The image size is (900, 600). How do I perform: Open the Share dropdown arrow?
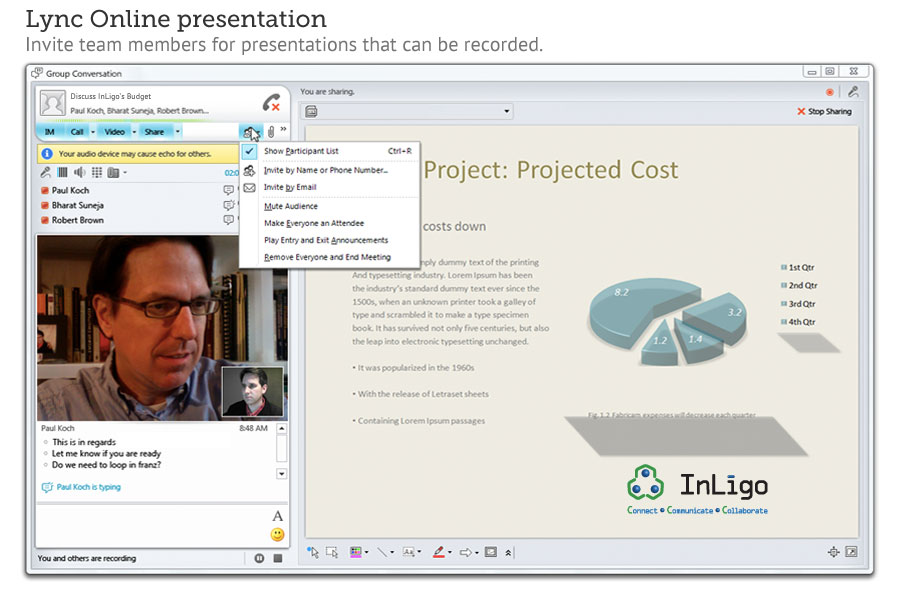[177, 132]
